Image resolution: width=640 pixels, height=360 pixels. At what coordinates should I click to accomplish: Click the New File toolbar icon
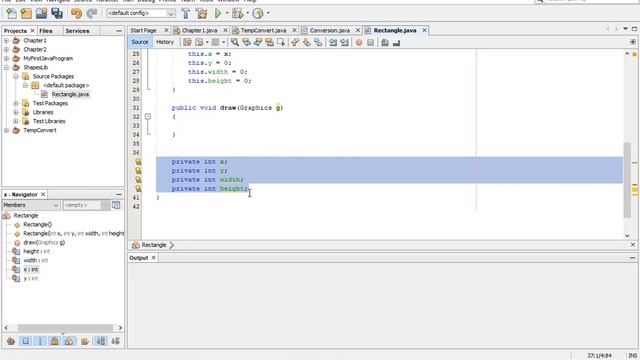point(11,13)
